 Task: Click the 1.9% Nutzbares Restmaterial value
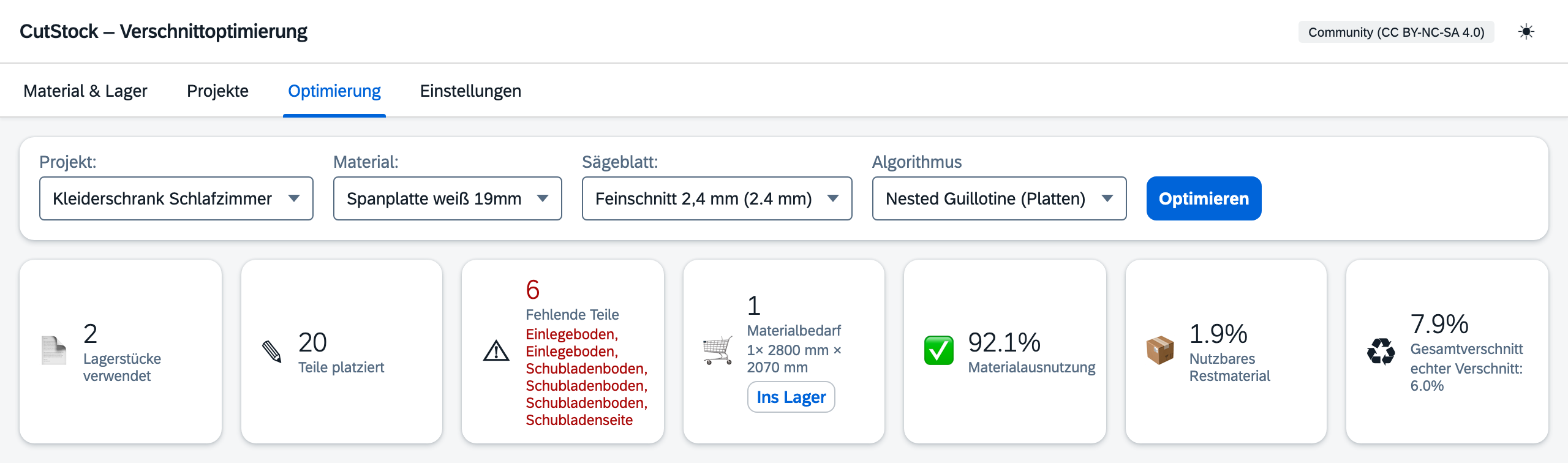click(x=1218, y=333)
